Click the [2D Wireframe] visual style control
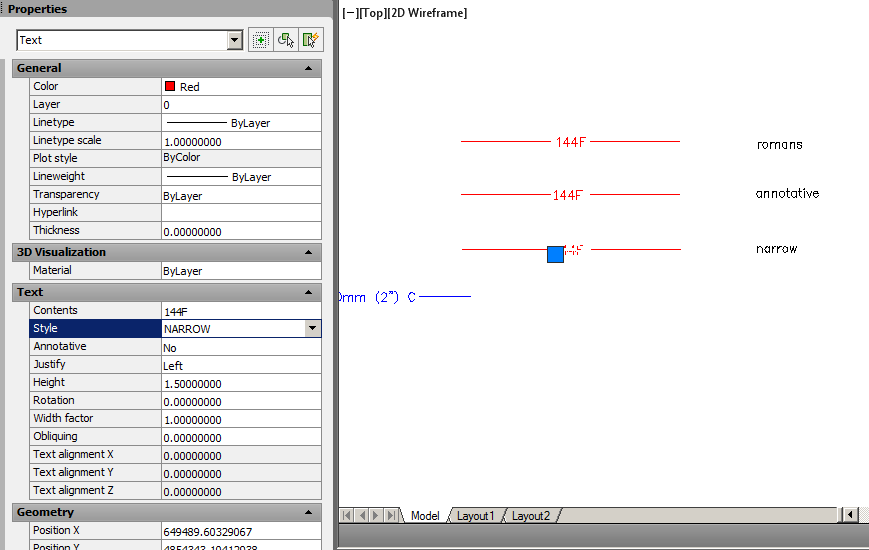The image size is (869, 550). tap(427, 13)
